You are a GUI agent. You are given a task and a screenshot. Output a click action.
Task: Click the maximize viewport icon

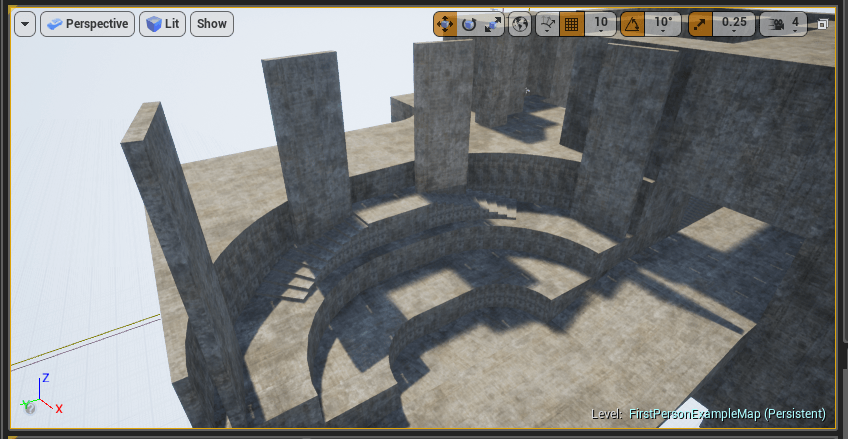[x=823, y=23]
